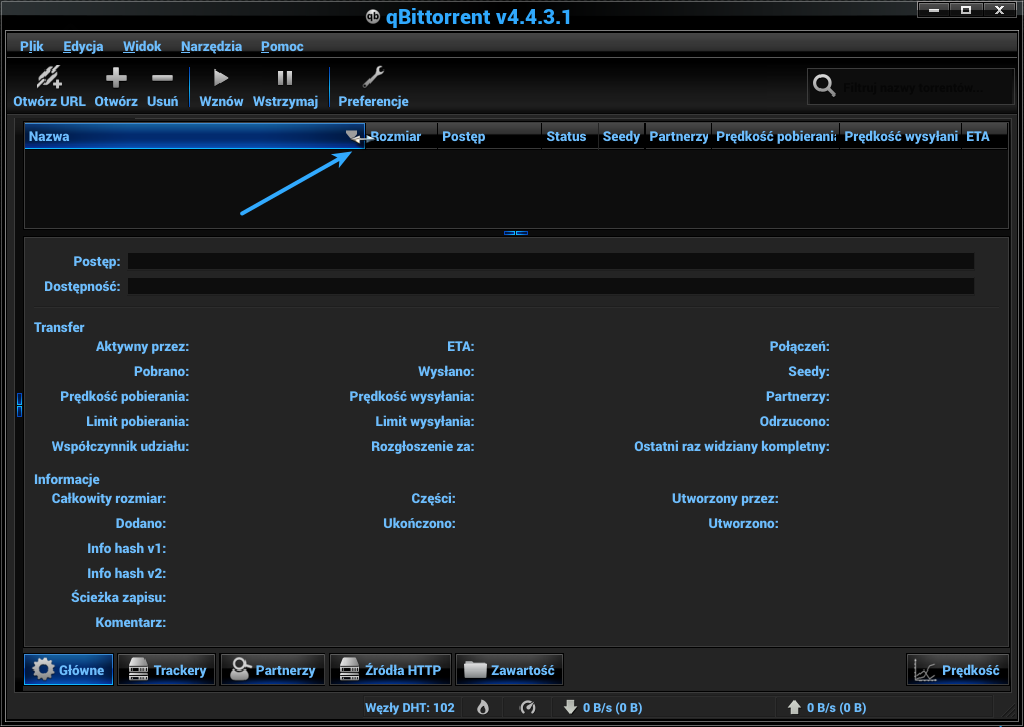The image size is (1024, 727).
Task: Sort by the Rozmiar column header
Action: (x=401, y=137)
